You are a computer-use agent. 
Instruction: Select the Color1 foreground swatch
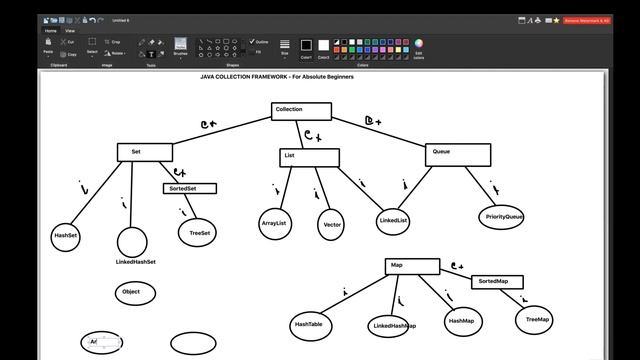click(x=307, y=45)
